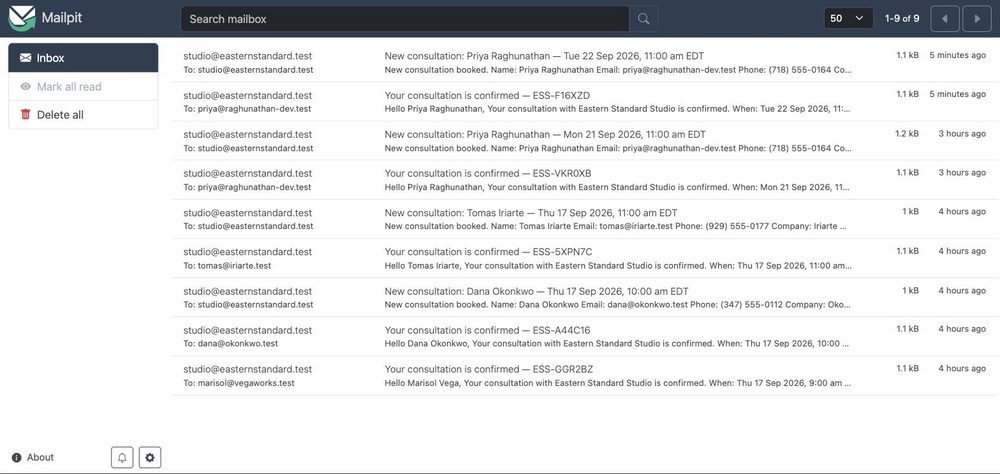Open notifications bell button
Viewport: 1000px width, 474px height.
[122, 457]
